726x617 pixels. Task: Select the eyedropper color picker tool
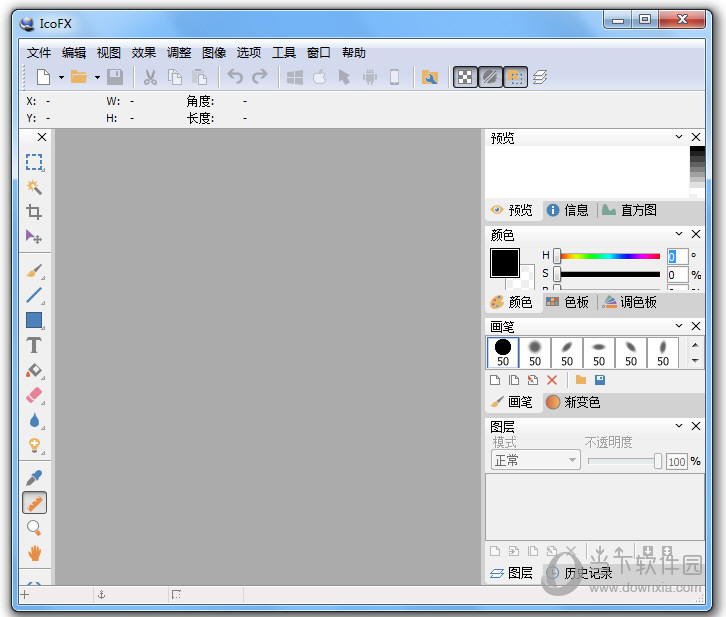pos(34,478)
